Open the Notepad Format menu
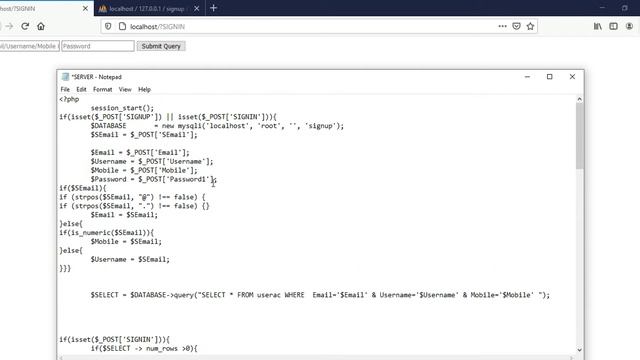The image size is (640, 360). click(x=102, y=89)
